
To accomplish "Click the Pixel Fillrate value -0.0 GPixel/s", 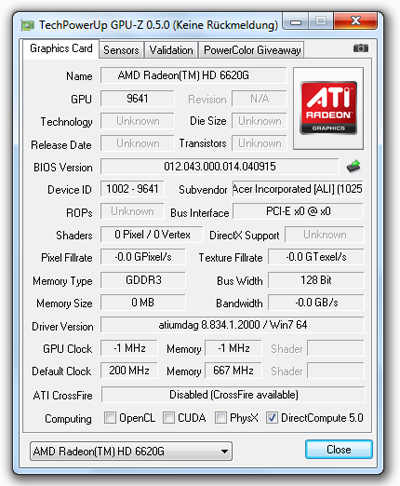I will click(x=143, y=257).
